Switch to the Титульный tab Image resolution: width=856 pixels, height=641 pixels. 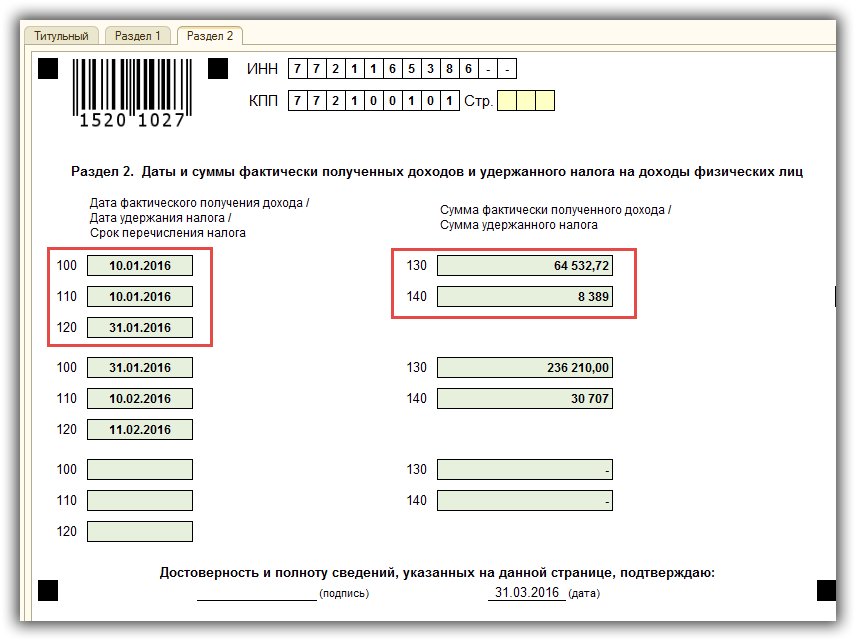[61, 36]
